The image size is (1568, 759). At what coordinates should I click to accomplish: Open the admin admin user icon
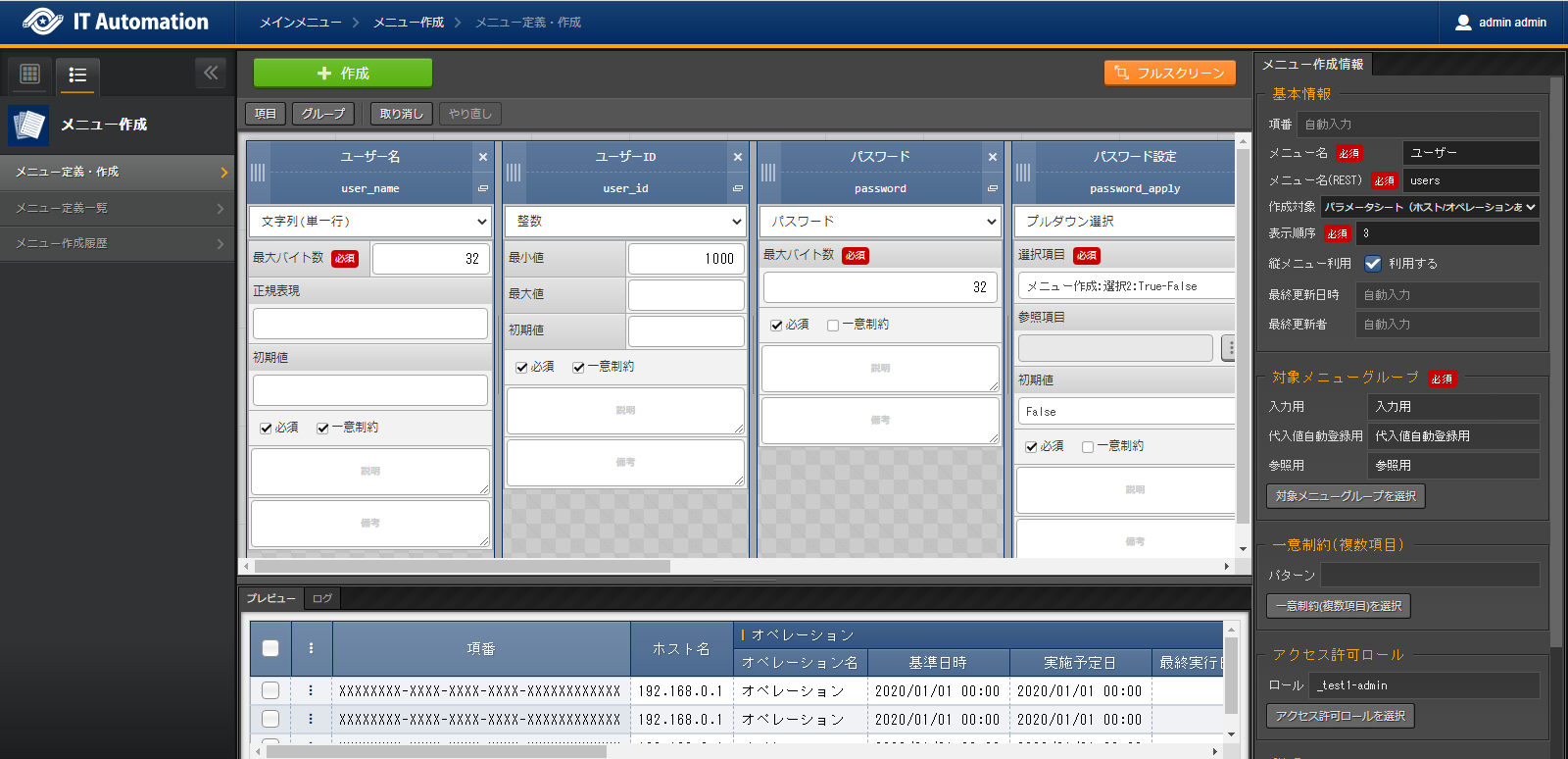1463,22
